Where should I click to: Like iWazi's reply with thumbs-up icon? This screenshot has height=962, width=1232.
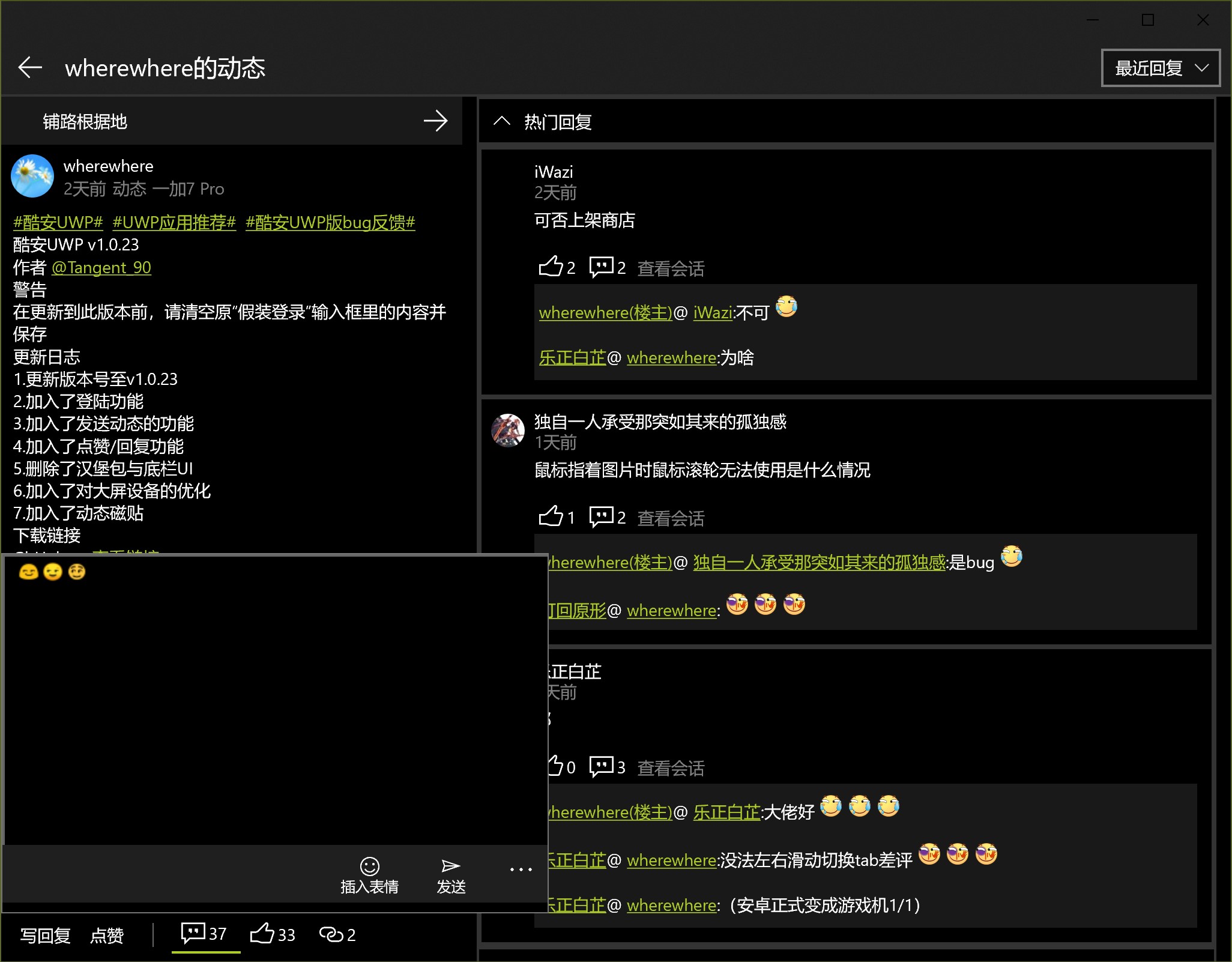(551, 267)
